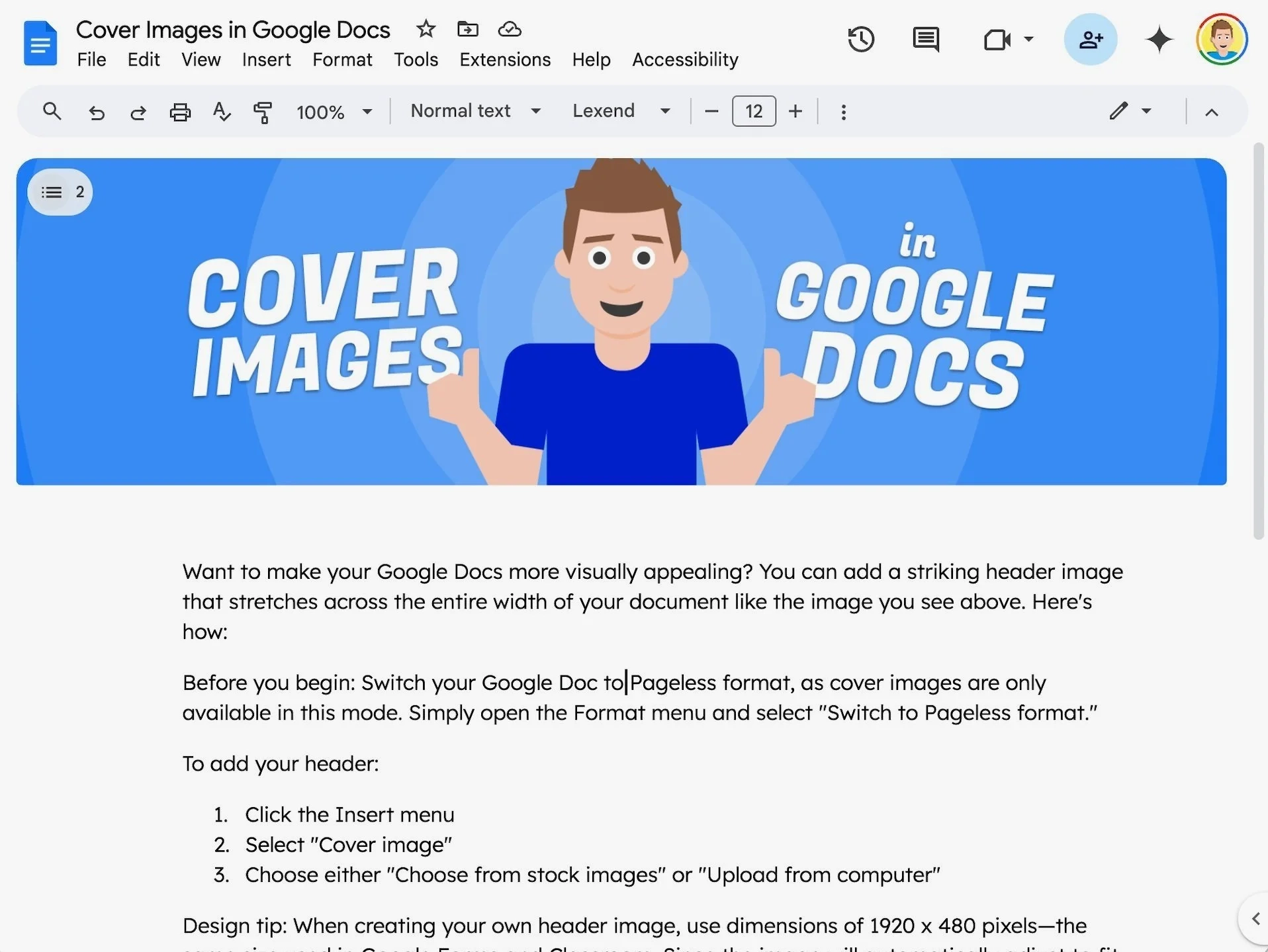Viewport: 1268px width, 952px height.
Task: Open more toolbar options three dots
Action: click(x=843, y=112)
